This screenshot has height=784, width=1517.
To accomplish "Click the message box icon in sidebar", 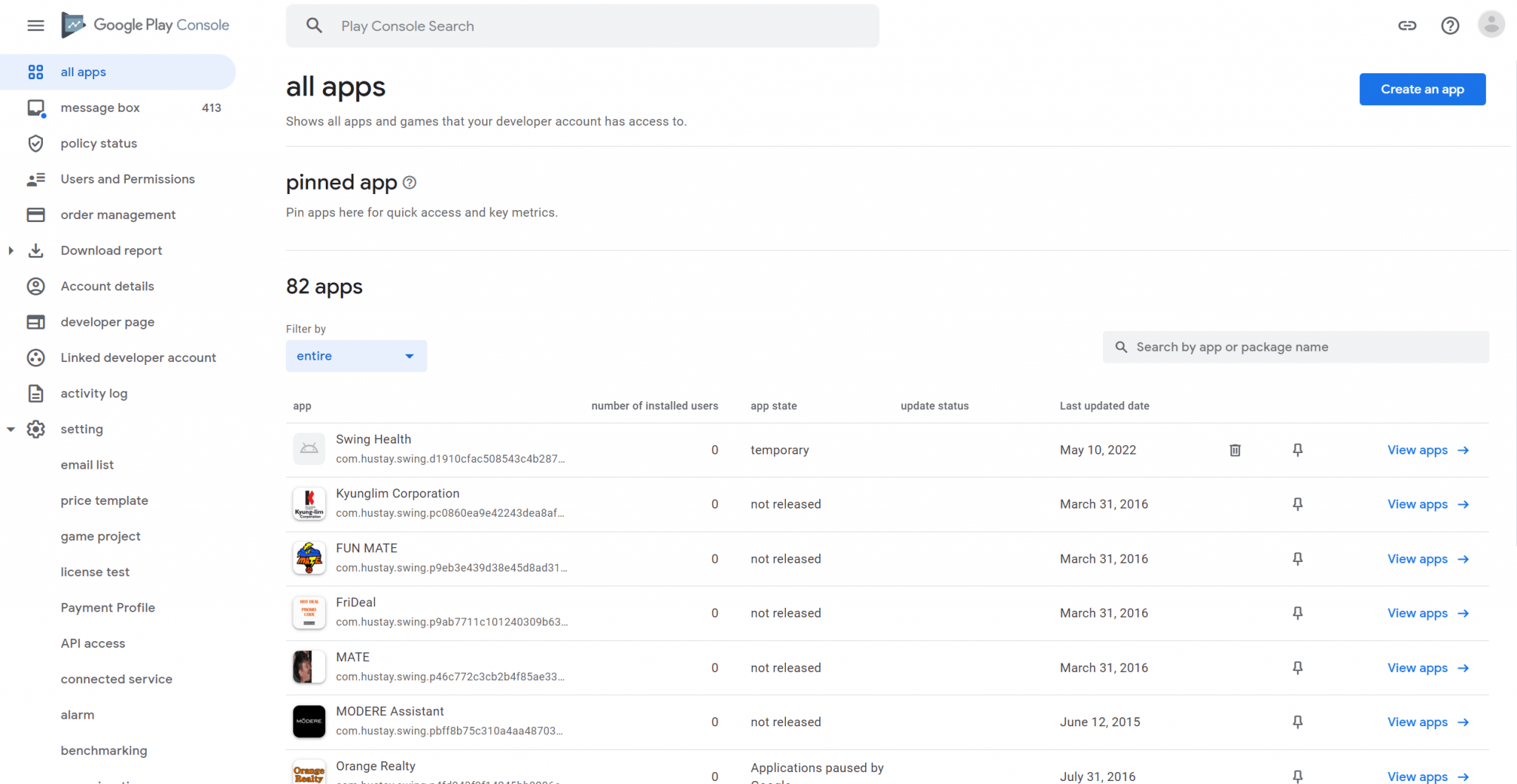I will (x=36, y=107).
